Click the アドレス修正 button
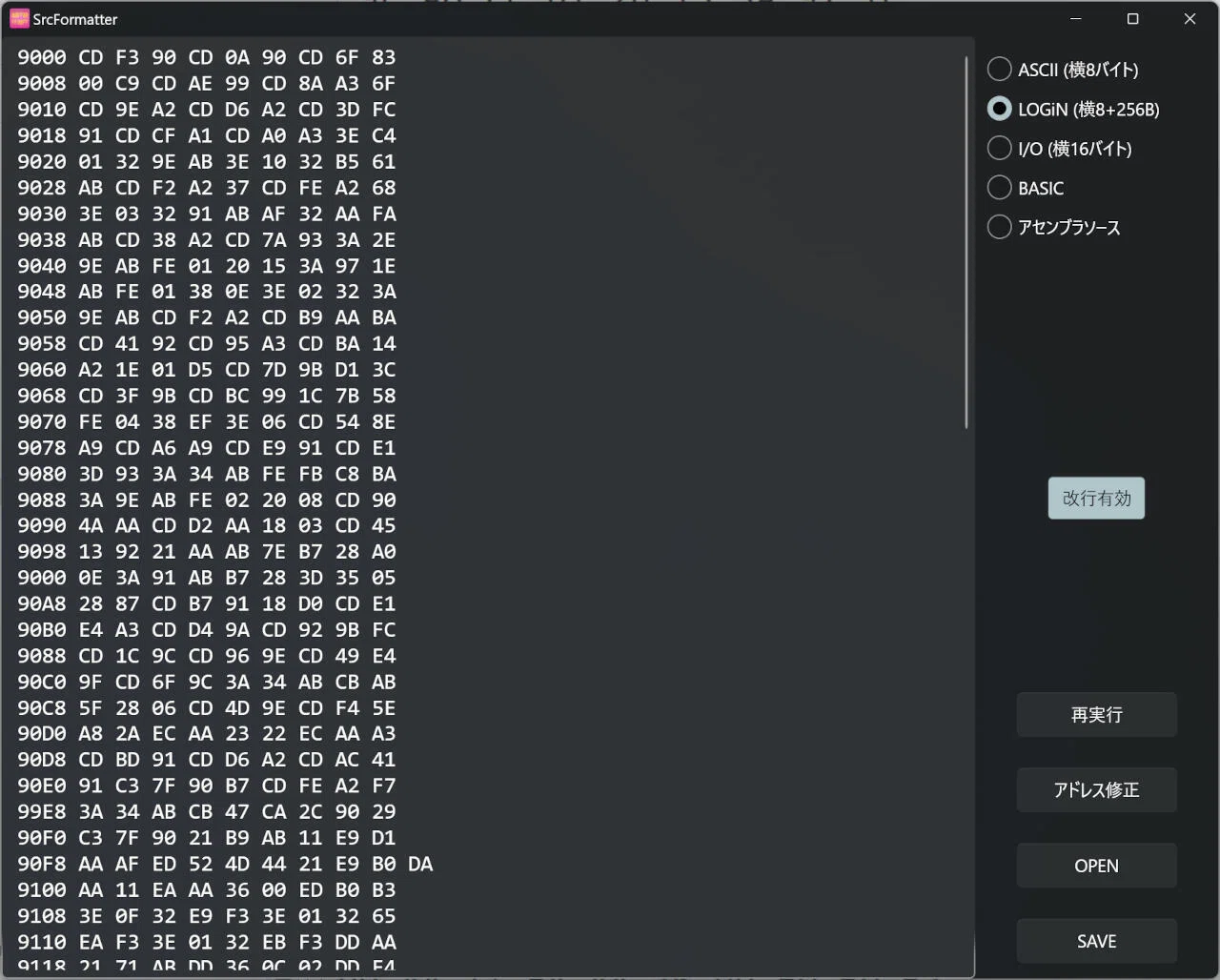Viewport: 1220px width, 980px height. 1096,790
